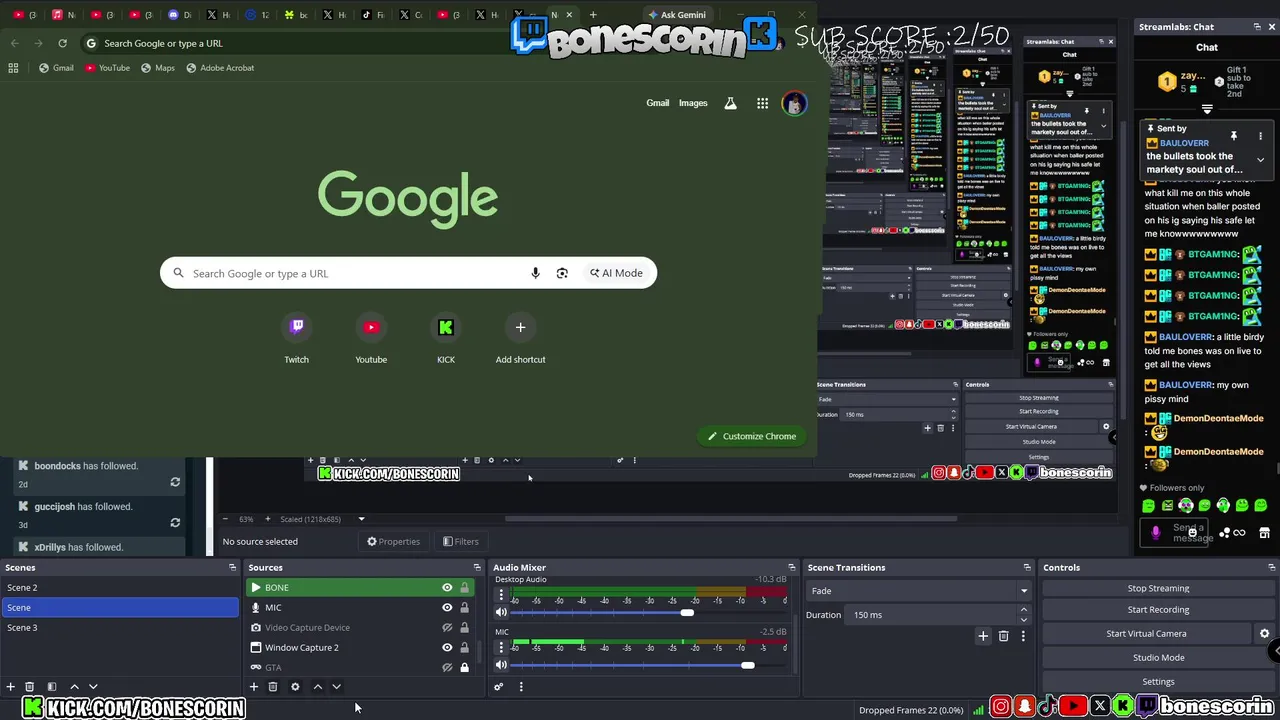Open Audio Mixer toolbar three-dot menu

click(x=521, y=687)
